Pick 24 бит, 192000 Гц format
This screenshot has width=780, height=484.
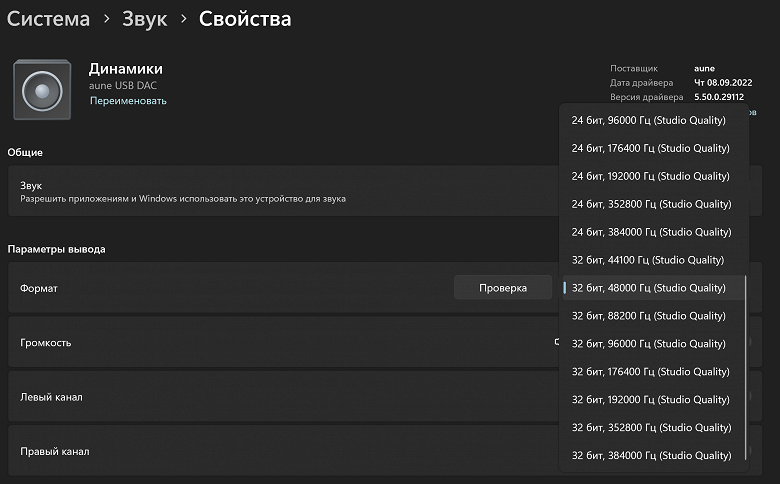(x=650, y=176)
